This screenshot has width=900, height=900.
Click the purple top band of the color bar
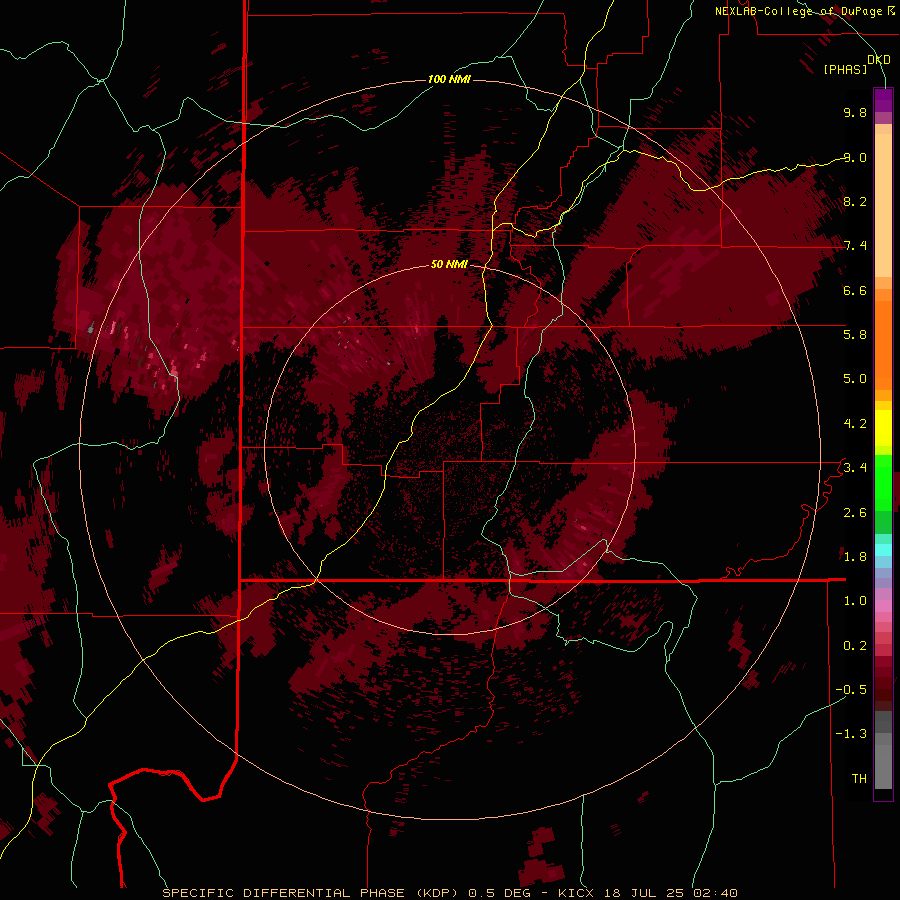point(883,100)
